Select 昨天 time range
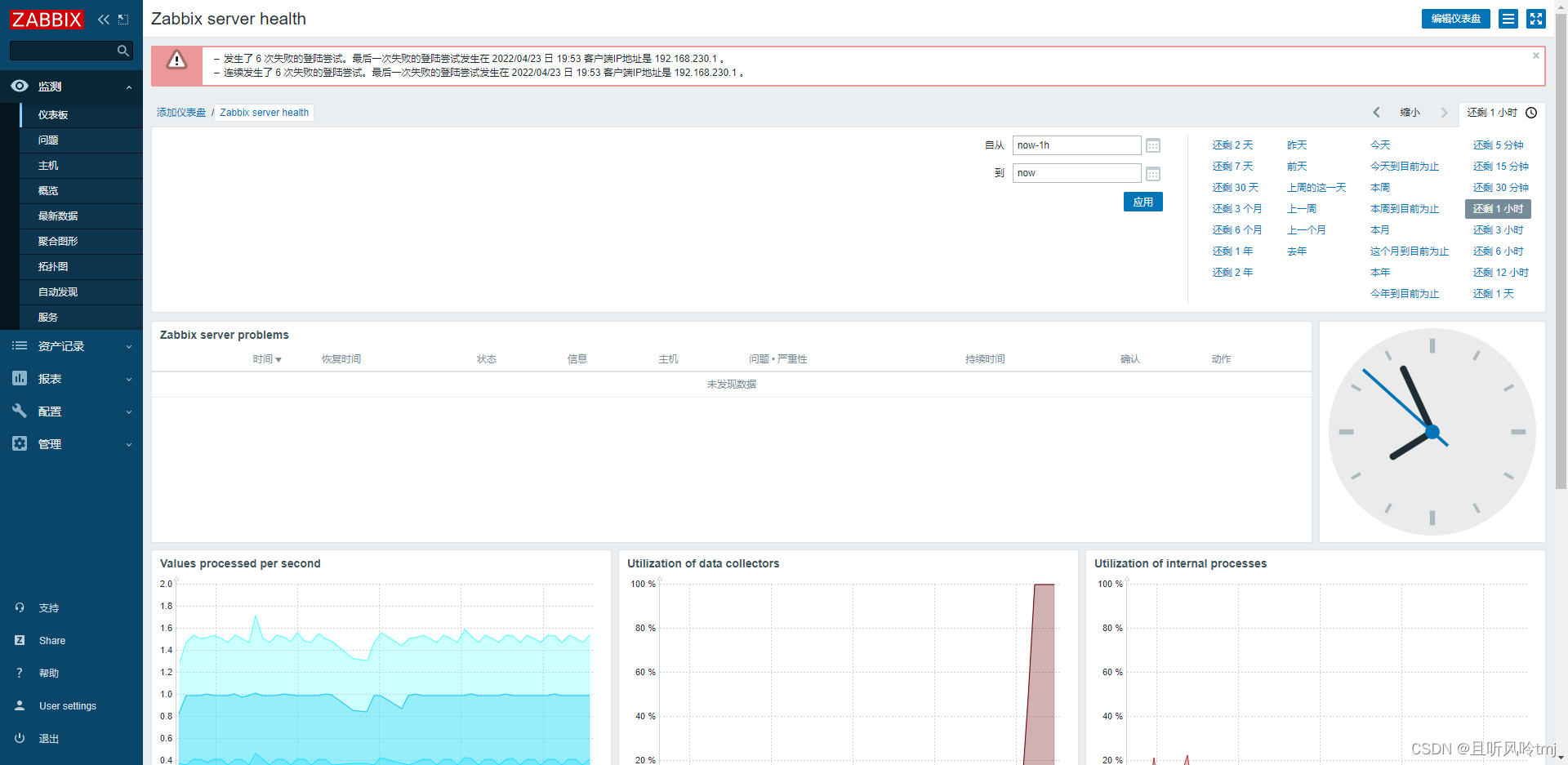1568x765 pixels. click(1297, 145)
